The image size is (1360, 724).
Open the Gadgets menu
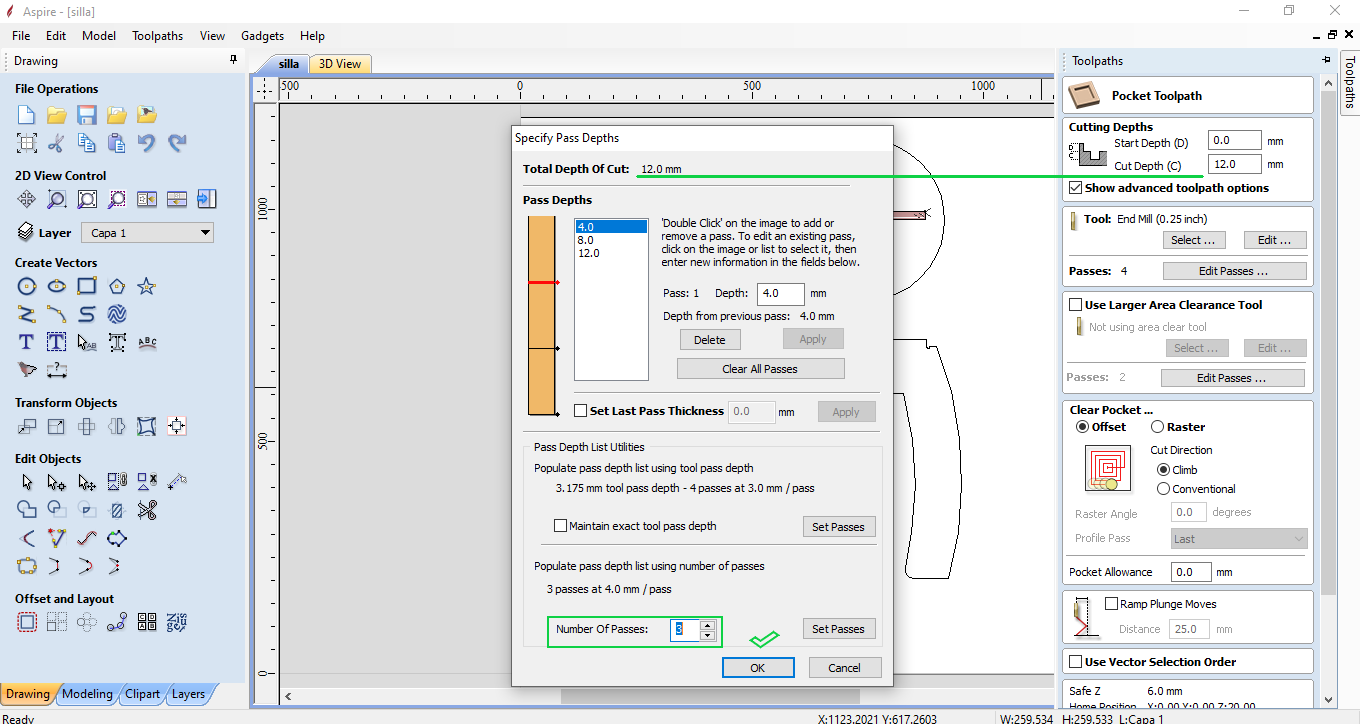point(263,35)
